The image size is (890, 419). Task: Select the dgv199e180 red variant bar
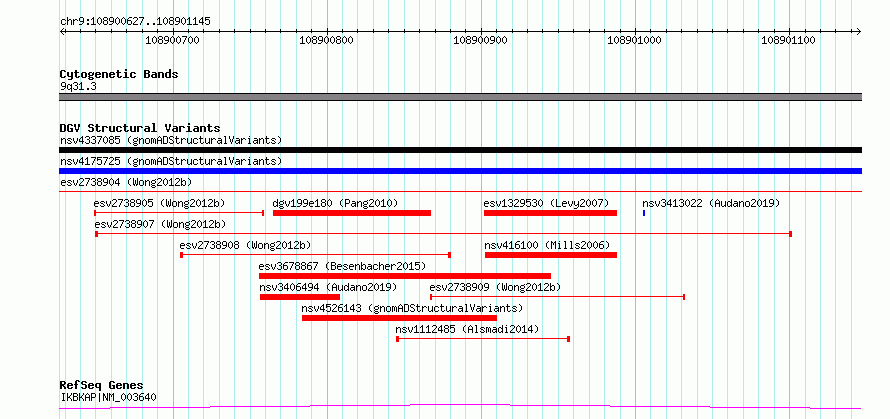tap(352, 213)
